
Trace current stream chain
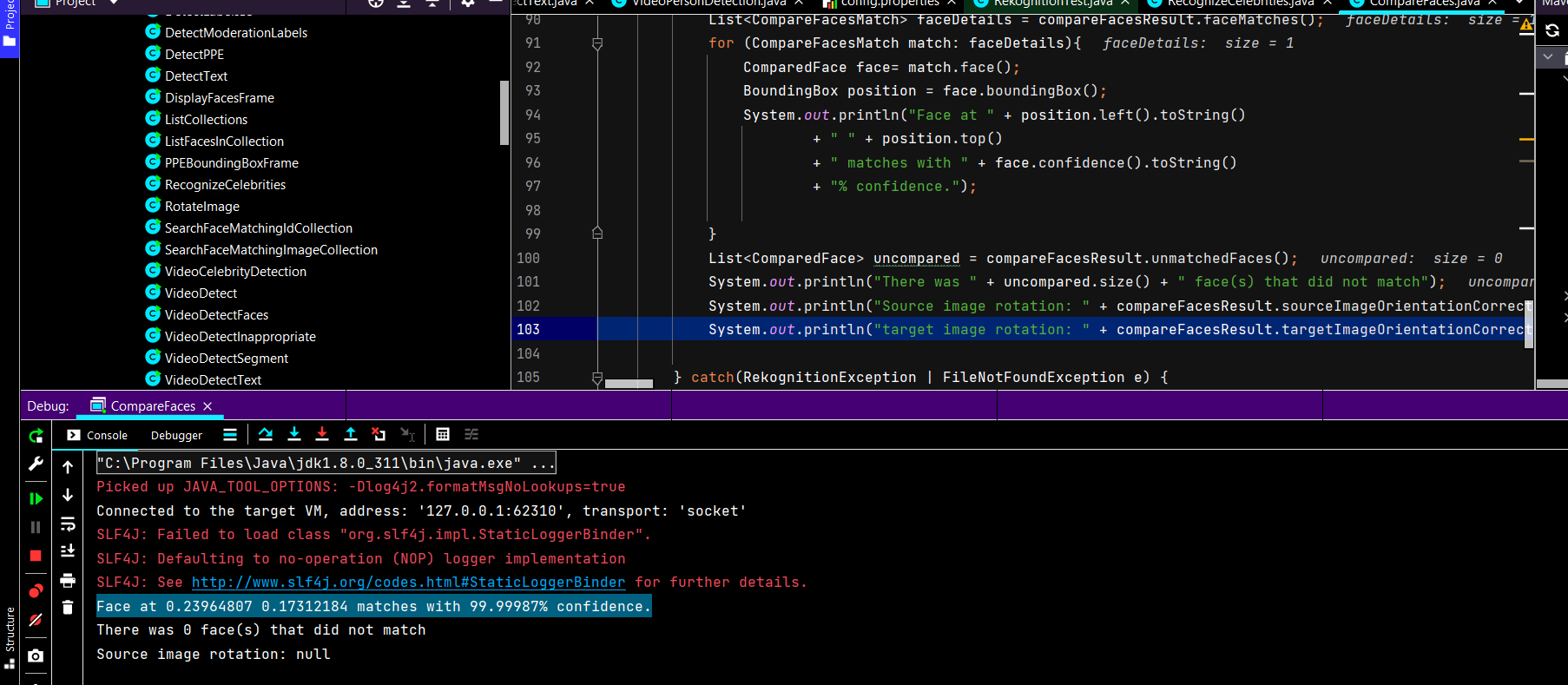click(x=471, y=434)
